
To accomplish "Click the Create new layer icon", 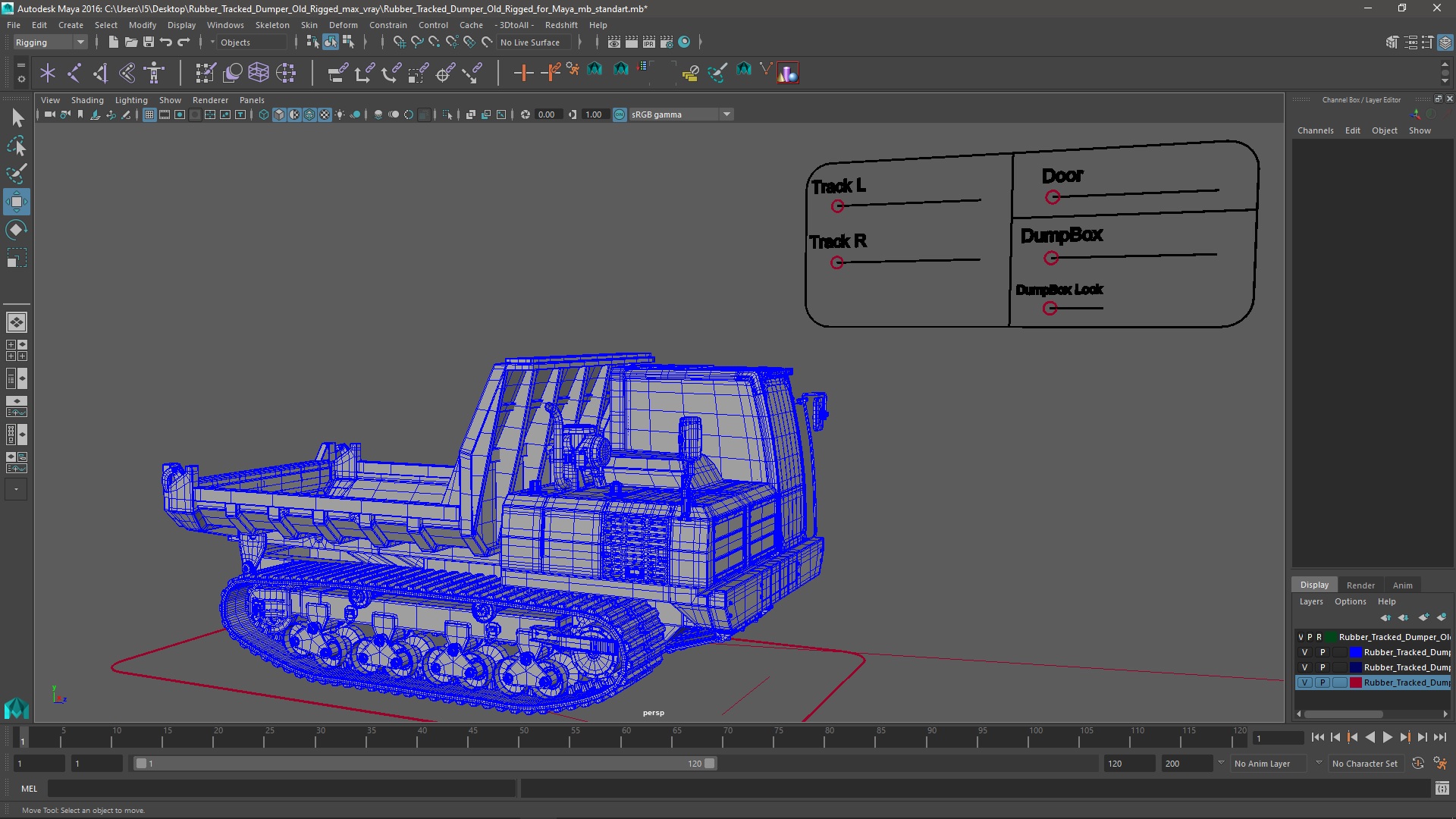I will pos(1423,617).
